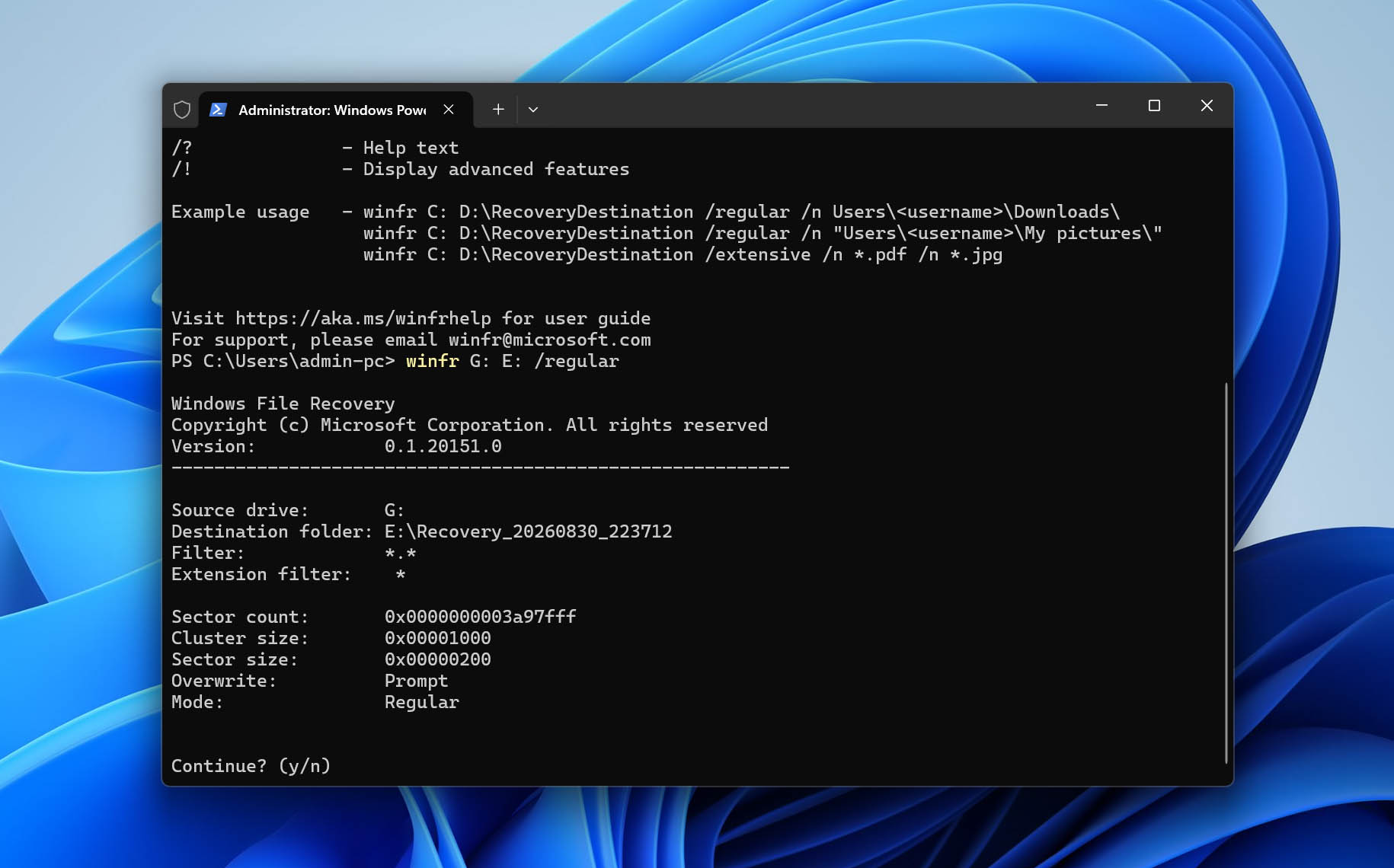
Task: Click the 'Windows File Recovery' heading text
Action: coord(283,404)
